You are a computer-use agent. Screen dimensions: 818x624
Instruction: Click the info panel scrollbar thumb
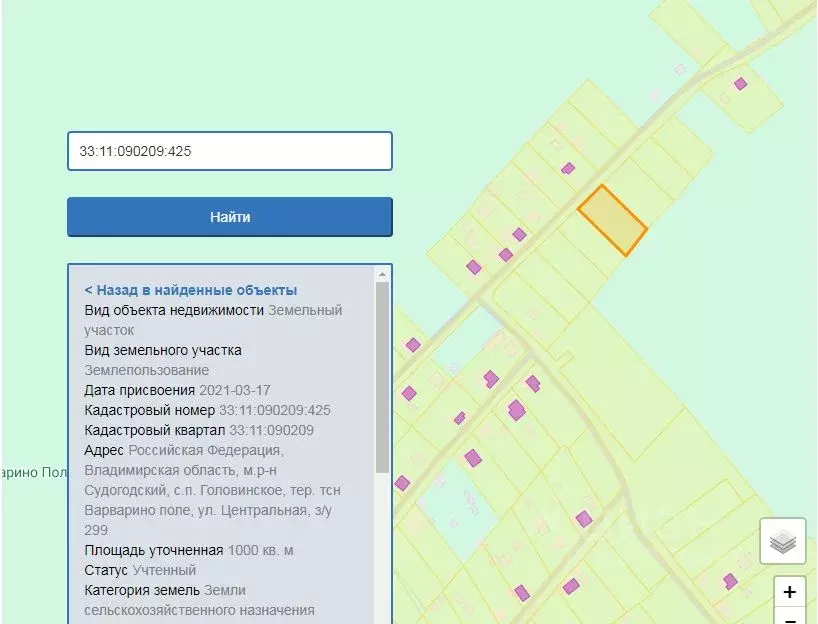pos(382,378)
